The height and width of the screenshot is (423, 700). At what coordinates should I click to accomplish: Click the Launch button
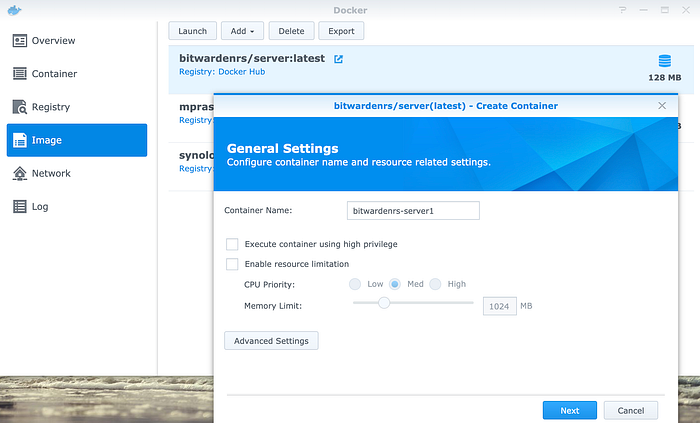(192, 31)
